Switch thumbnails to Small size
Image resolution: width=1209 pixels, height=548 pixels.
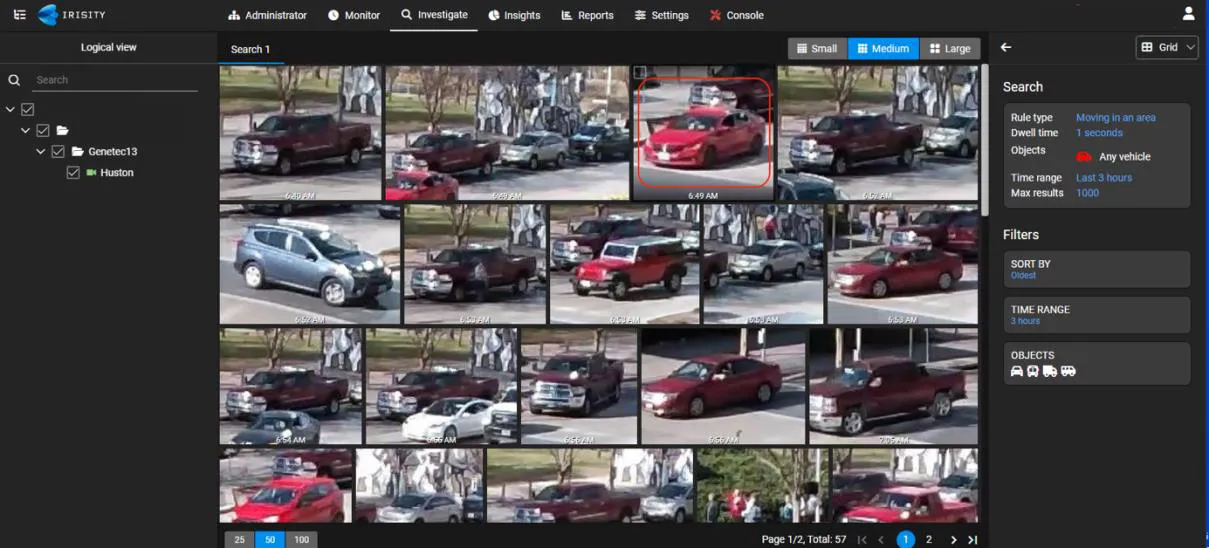817,48
